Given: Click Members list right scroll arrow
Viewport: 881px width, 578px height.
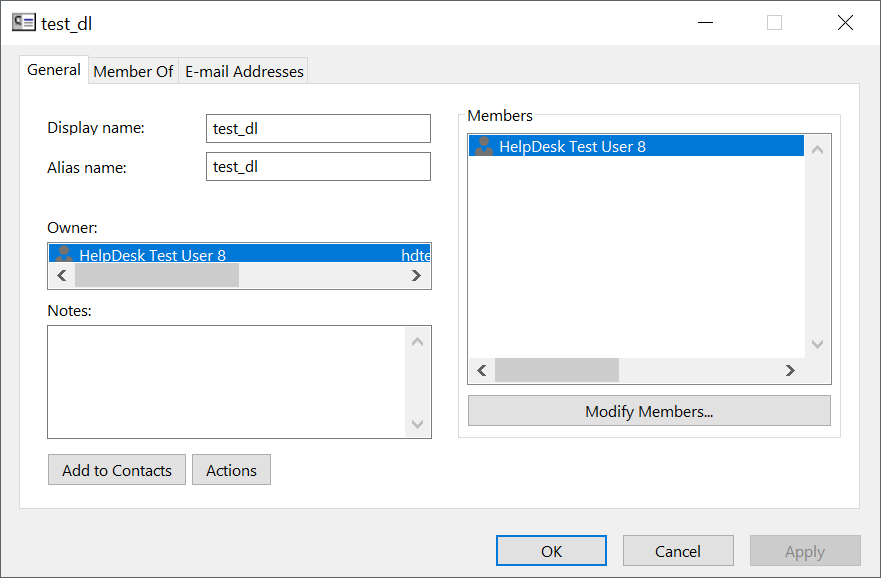Looking at the screenshot, I should tap(791, 370).
